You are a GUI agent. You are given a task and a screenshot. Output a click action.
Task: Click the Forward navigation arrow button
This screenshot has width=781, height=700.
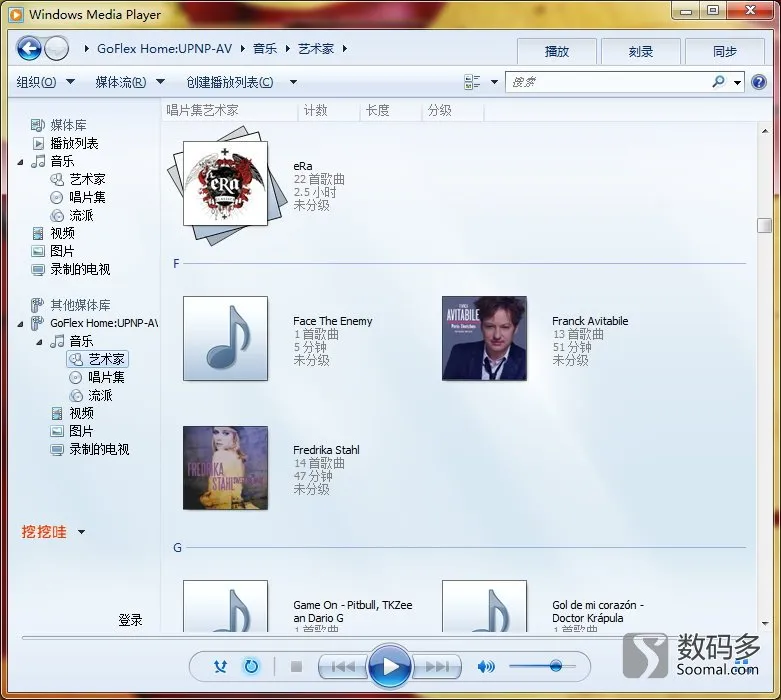[56, 48]
